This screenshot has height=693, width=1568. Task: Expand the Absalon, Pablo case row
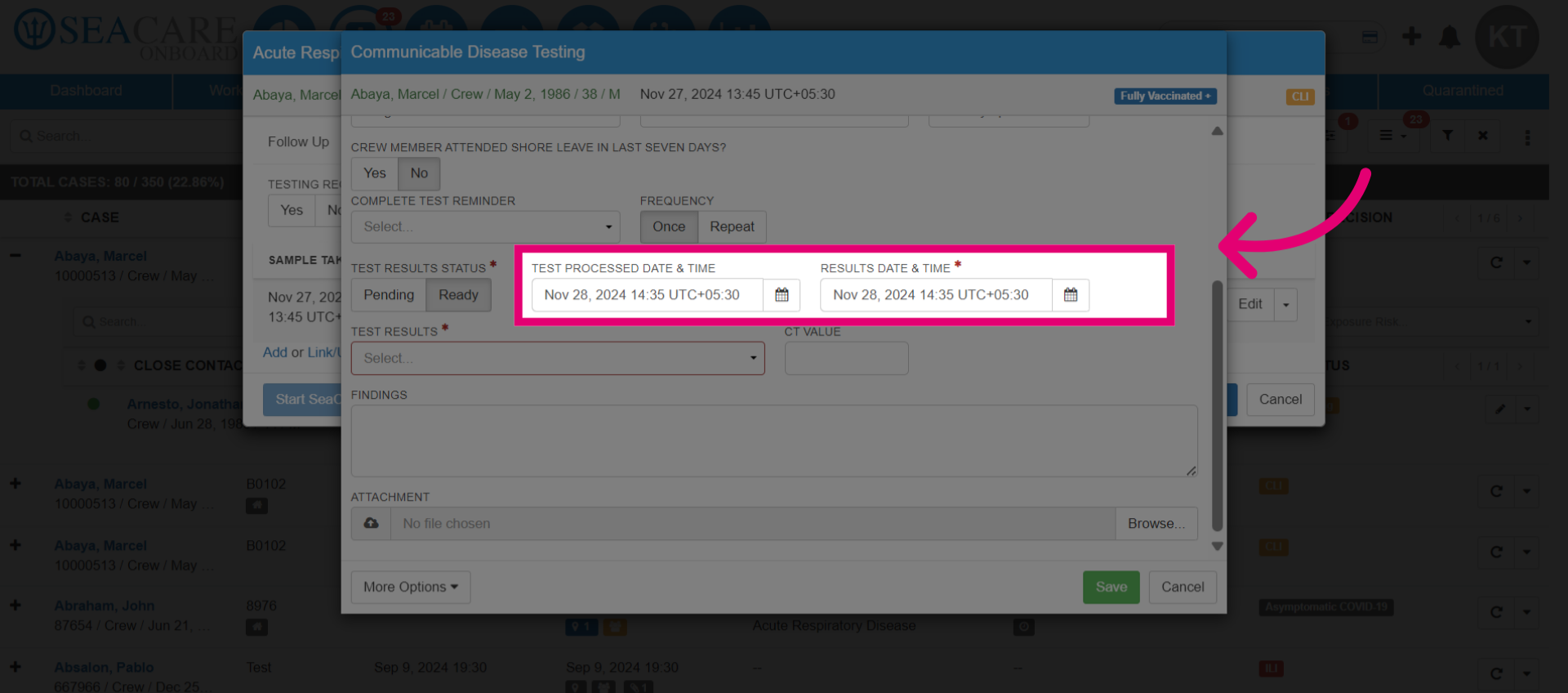16,667
